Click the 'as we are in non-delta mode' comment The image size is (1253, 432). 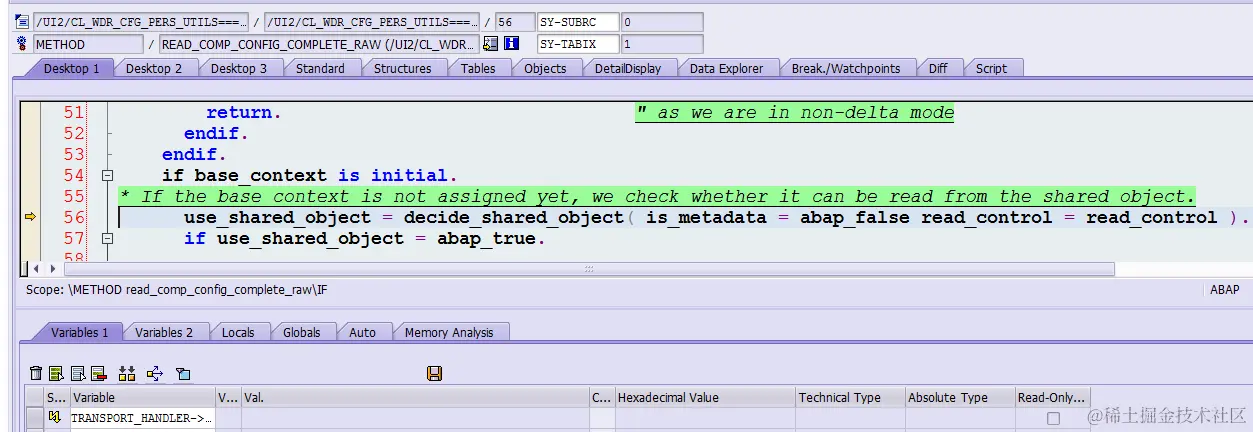point(794,113)
